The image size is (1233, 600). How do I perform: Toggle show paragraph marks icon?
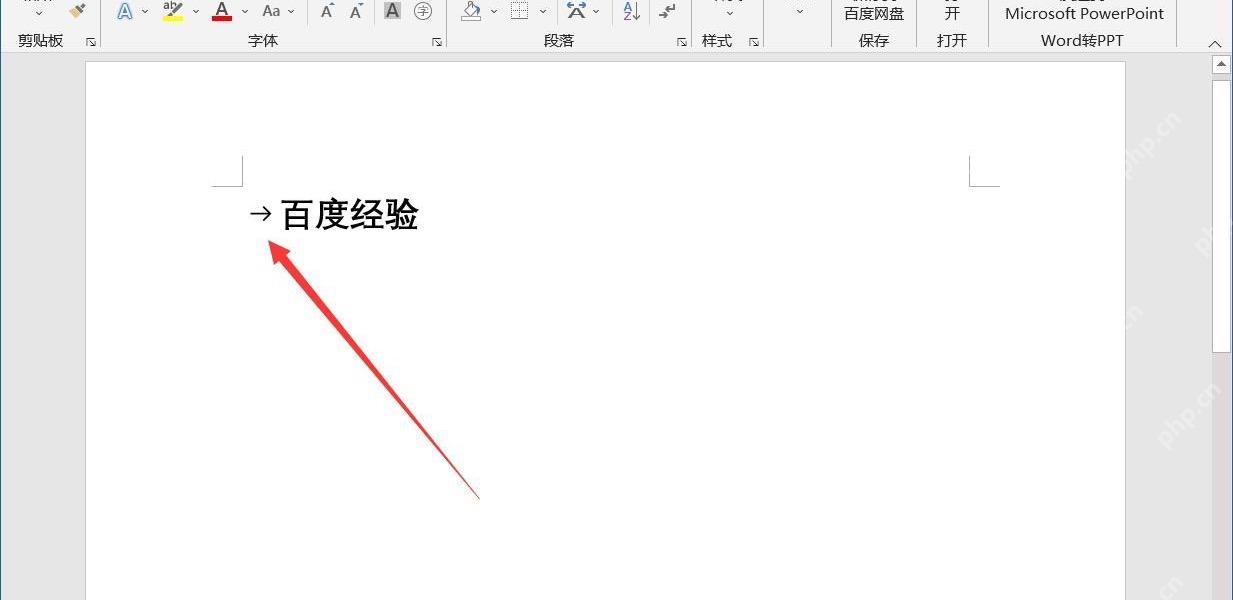[667, 11]
